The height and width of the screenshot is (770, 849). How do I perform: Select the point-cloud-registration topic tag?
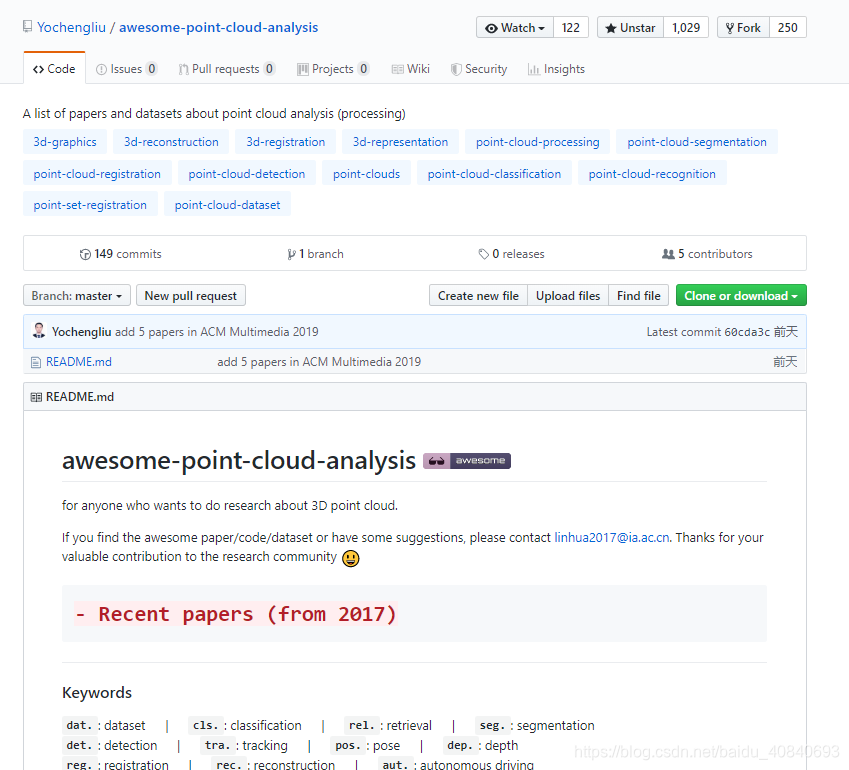tap(97, 174)
